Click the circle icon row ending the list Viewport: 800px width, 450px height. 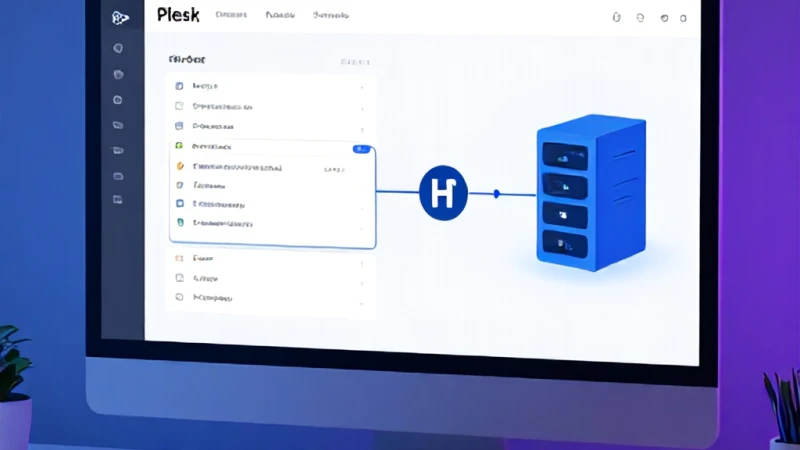coord(270,297)
